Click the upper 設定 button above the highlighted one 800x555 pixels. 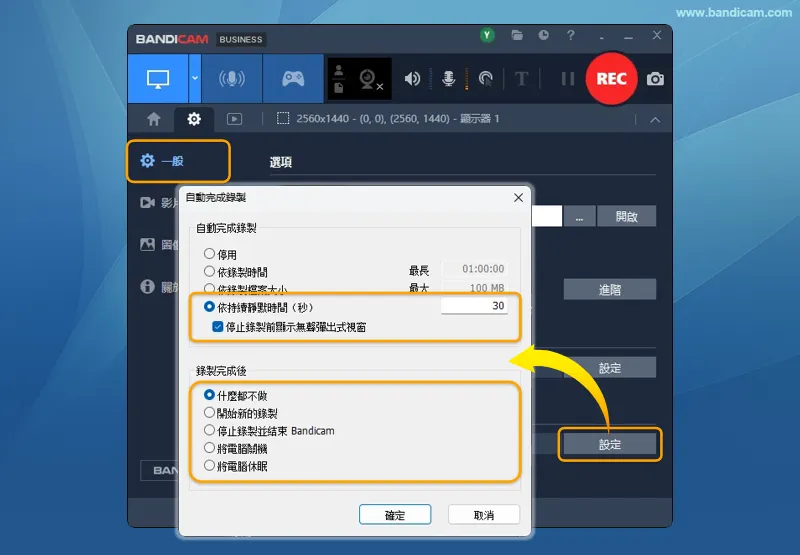click(610, 368)
